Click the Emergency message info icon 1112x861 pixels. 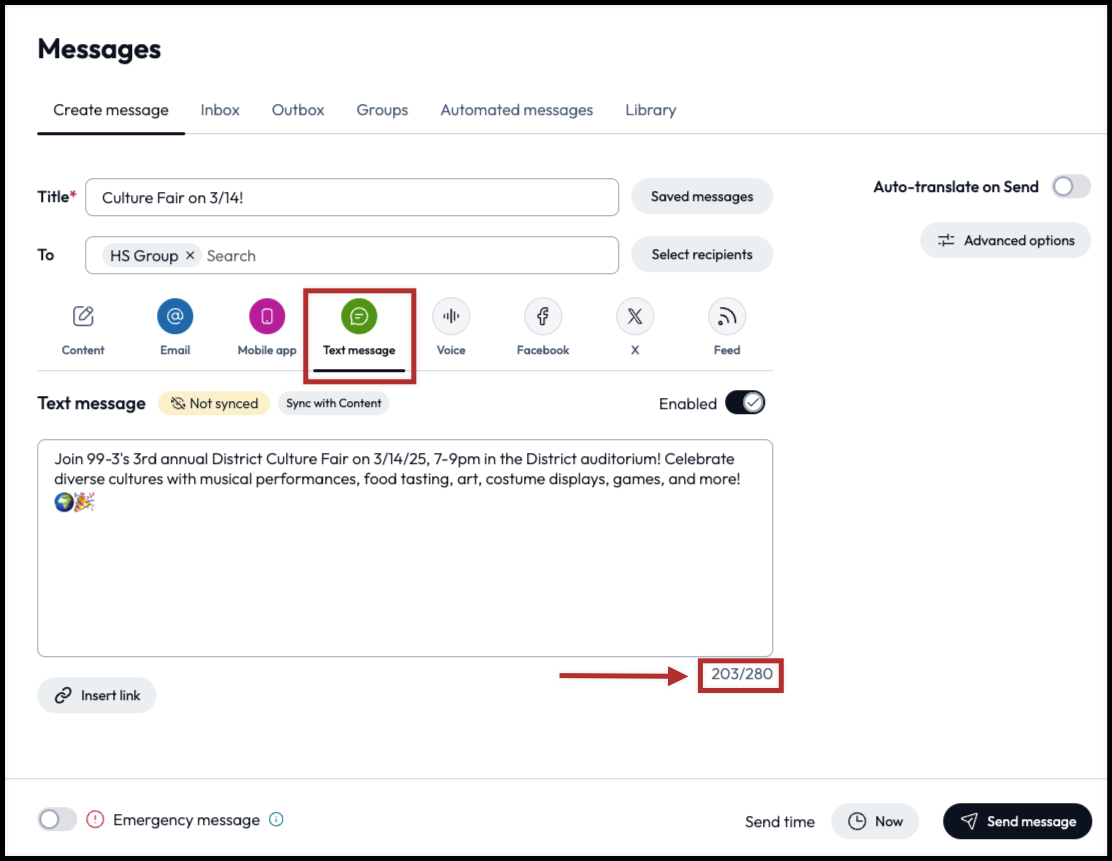(x=277, y=820)
